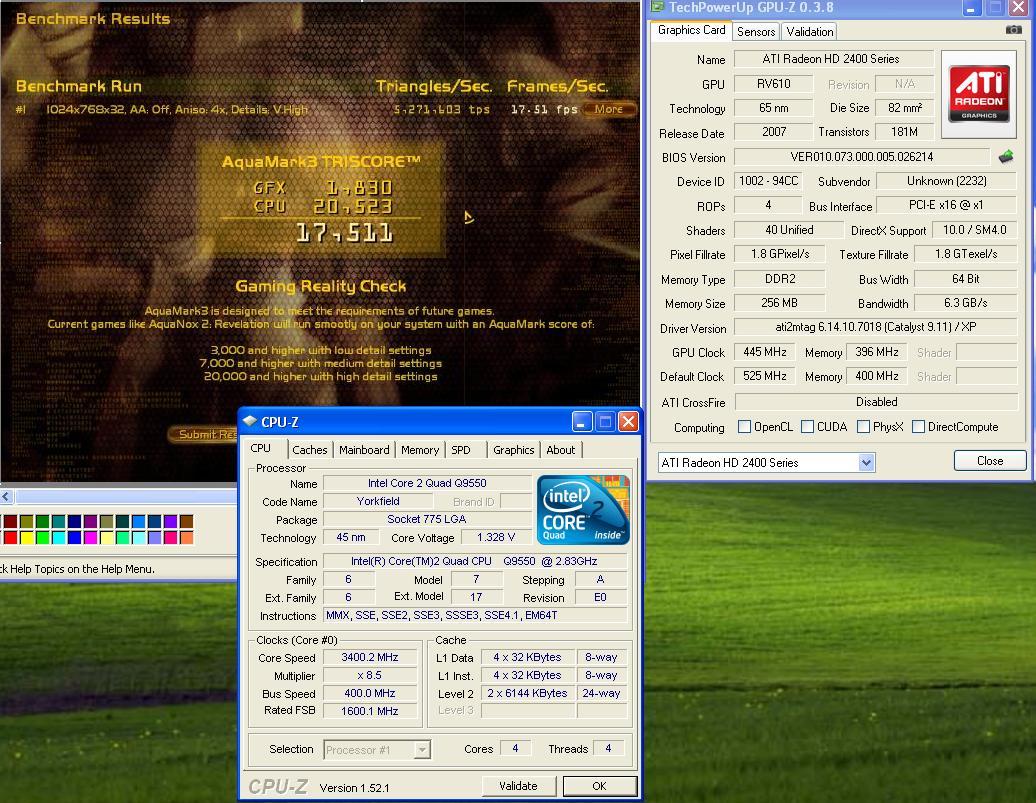Click the More button in AquaMark results
This screenshot has width=1036, height=803.
tap(609, 109)
